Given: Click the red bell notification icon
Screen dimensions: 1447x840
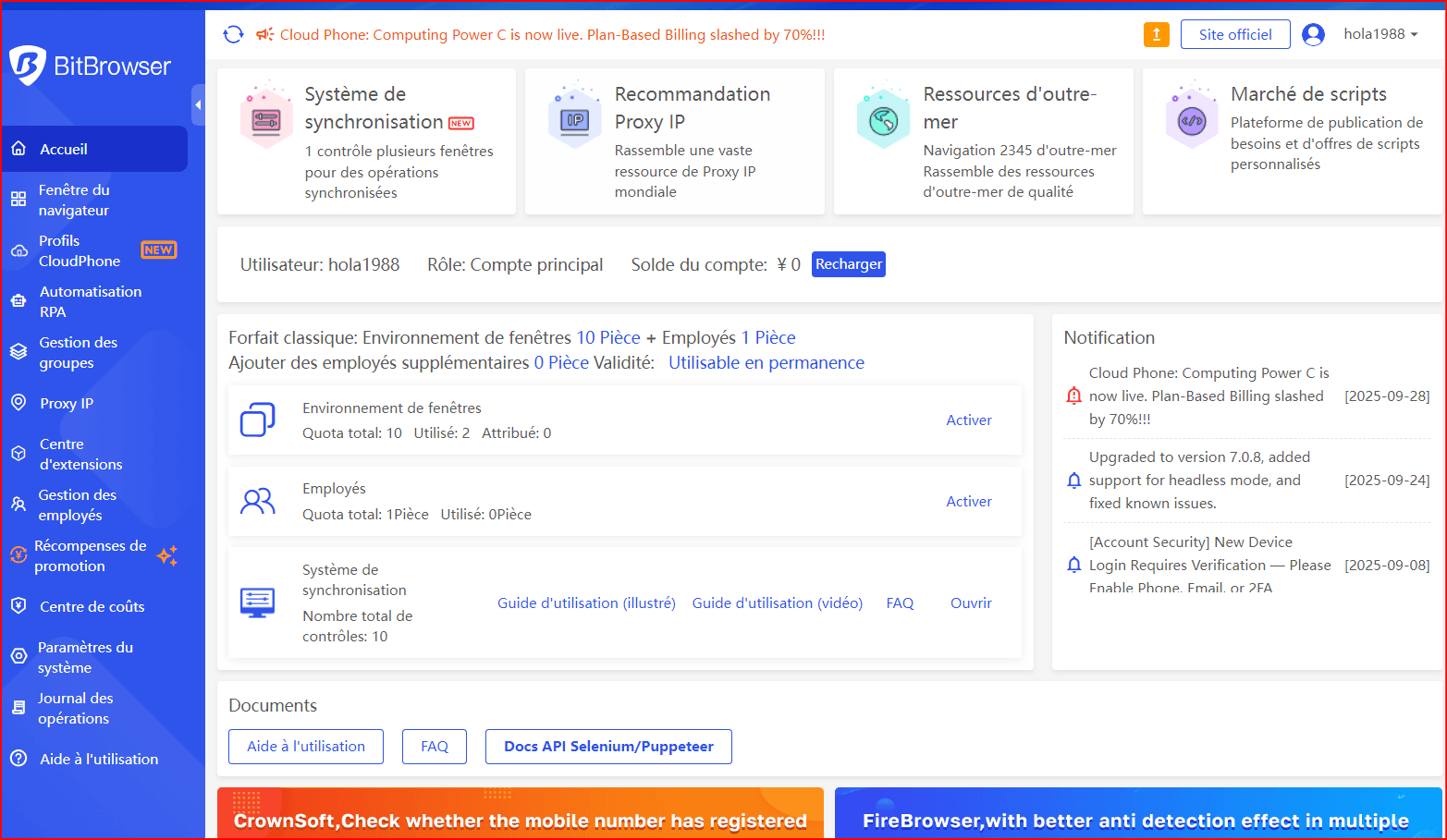Looking at the screenshot, I should pyautogui.click(x=1073, y=396).
